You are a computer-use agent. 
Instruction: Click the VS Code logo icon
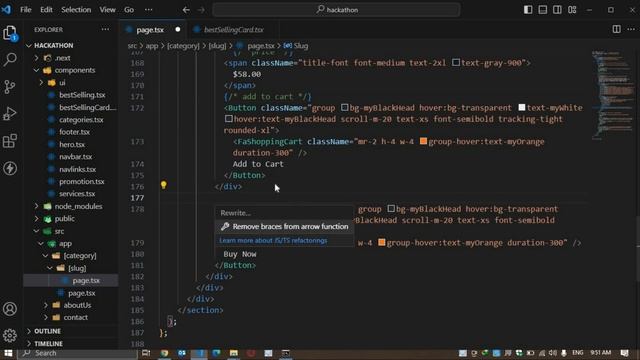pyautogui.click(x=7, y=9)
